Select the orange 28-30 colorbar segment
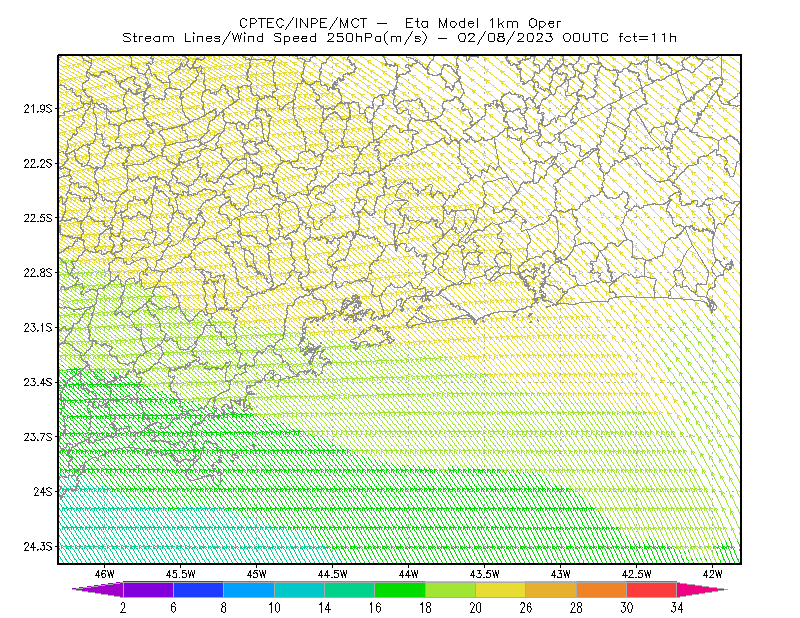The image size is (800, 618). pos(602,589)
